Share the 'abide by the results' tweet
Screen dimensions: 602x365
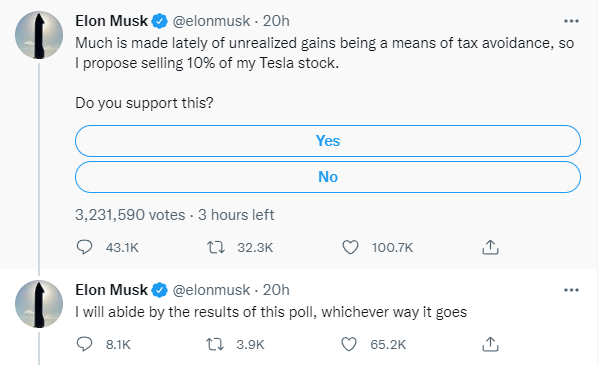point(490,344)
